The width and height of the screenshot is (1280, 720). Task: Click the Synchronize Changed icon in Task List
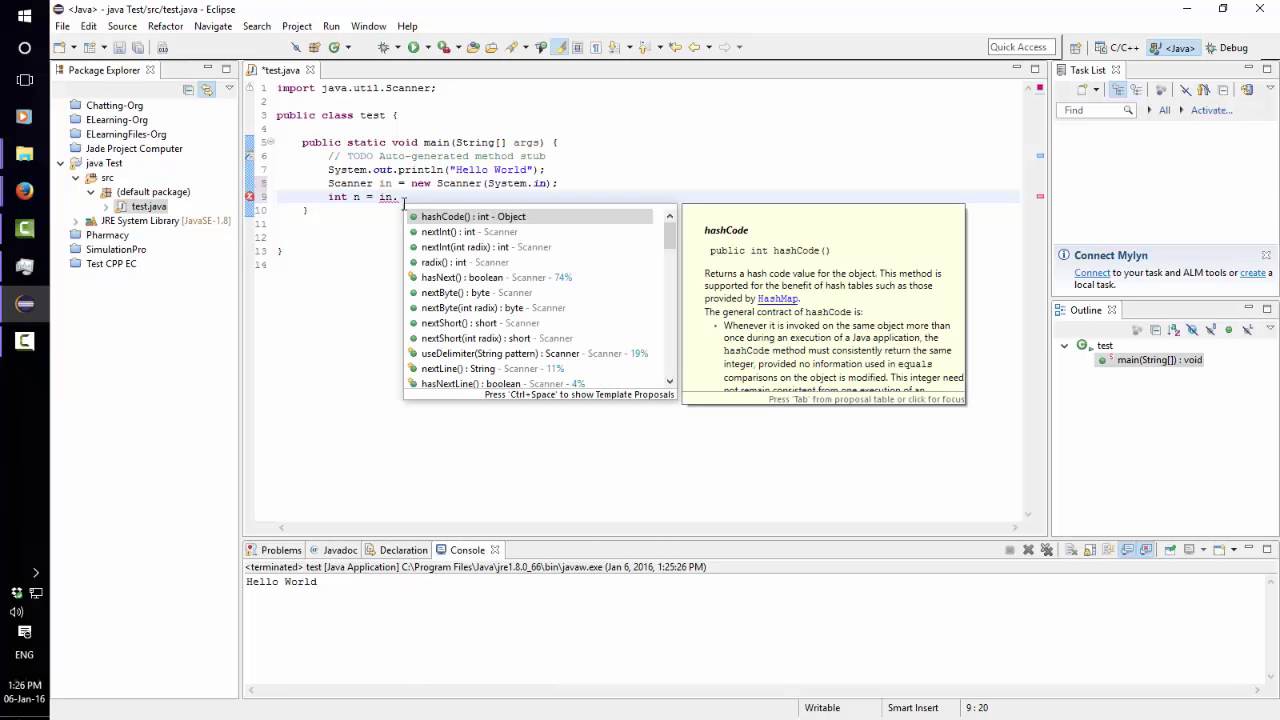point(1246,89)
